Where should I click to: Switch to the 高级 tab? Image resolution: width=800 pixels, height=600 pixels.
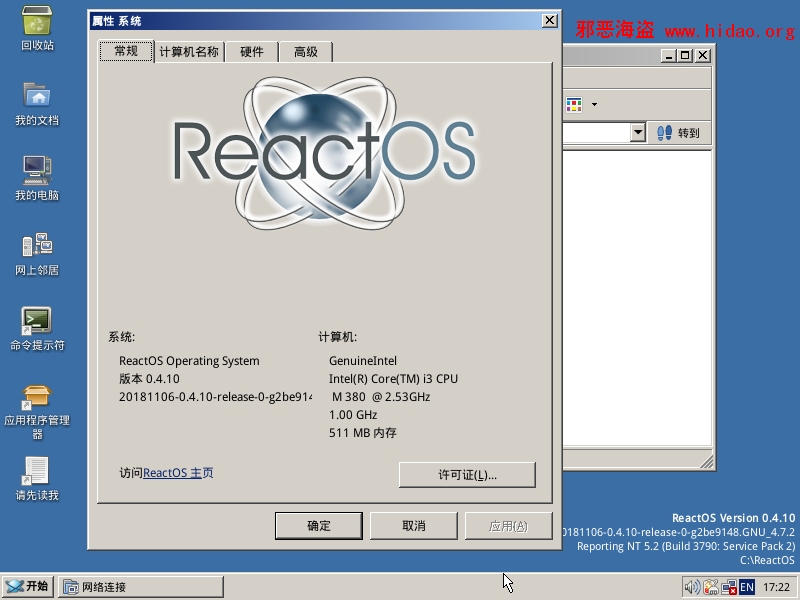pos(306,52)
